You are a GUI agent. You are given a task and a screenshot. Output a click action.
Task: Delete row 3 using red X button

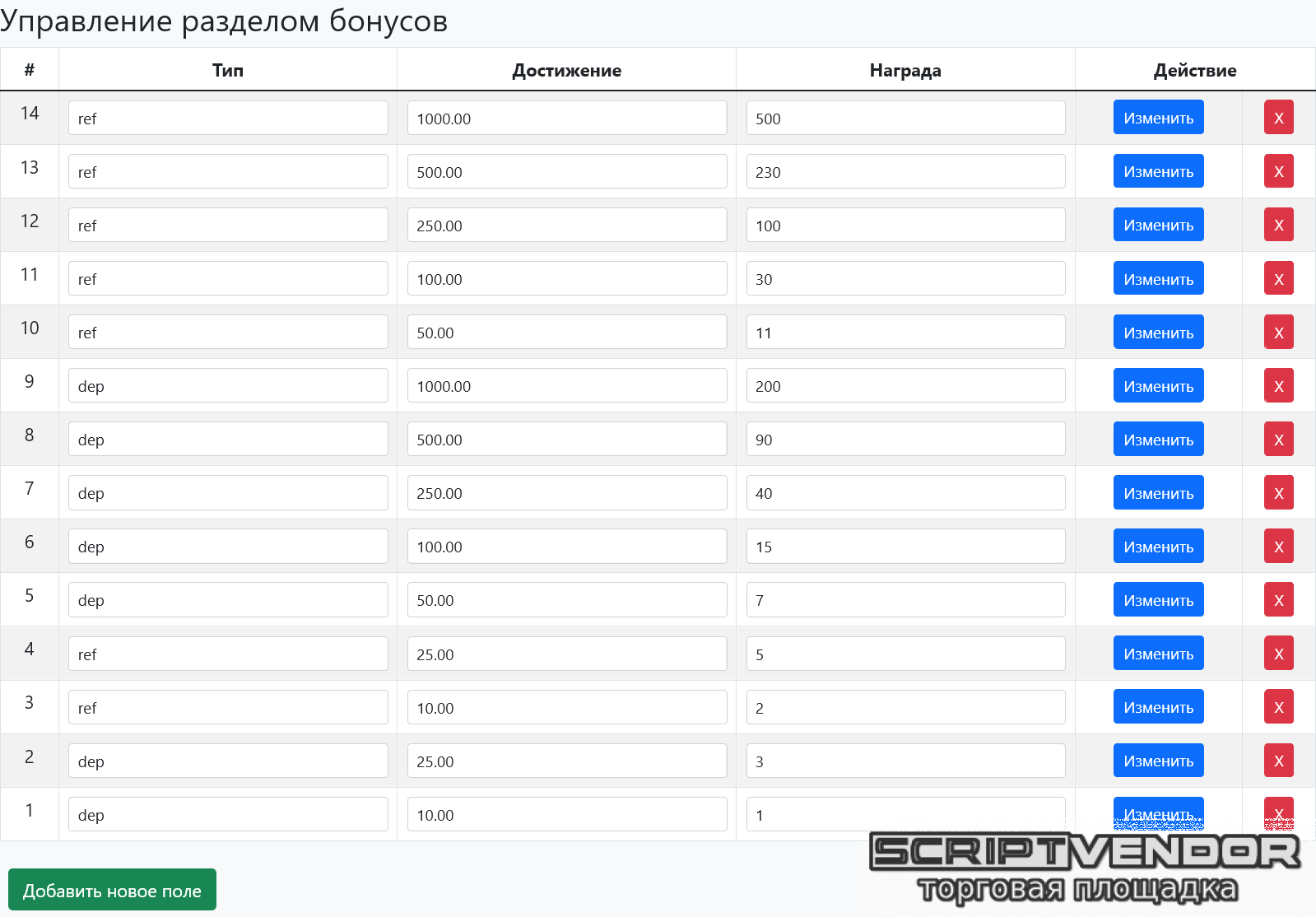coord(1278,707)
